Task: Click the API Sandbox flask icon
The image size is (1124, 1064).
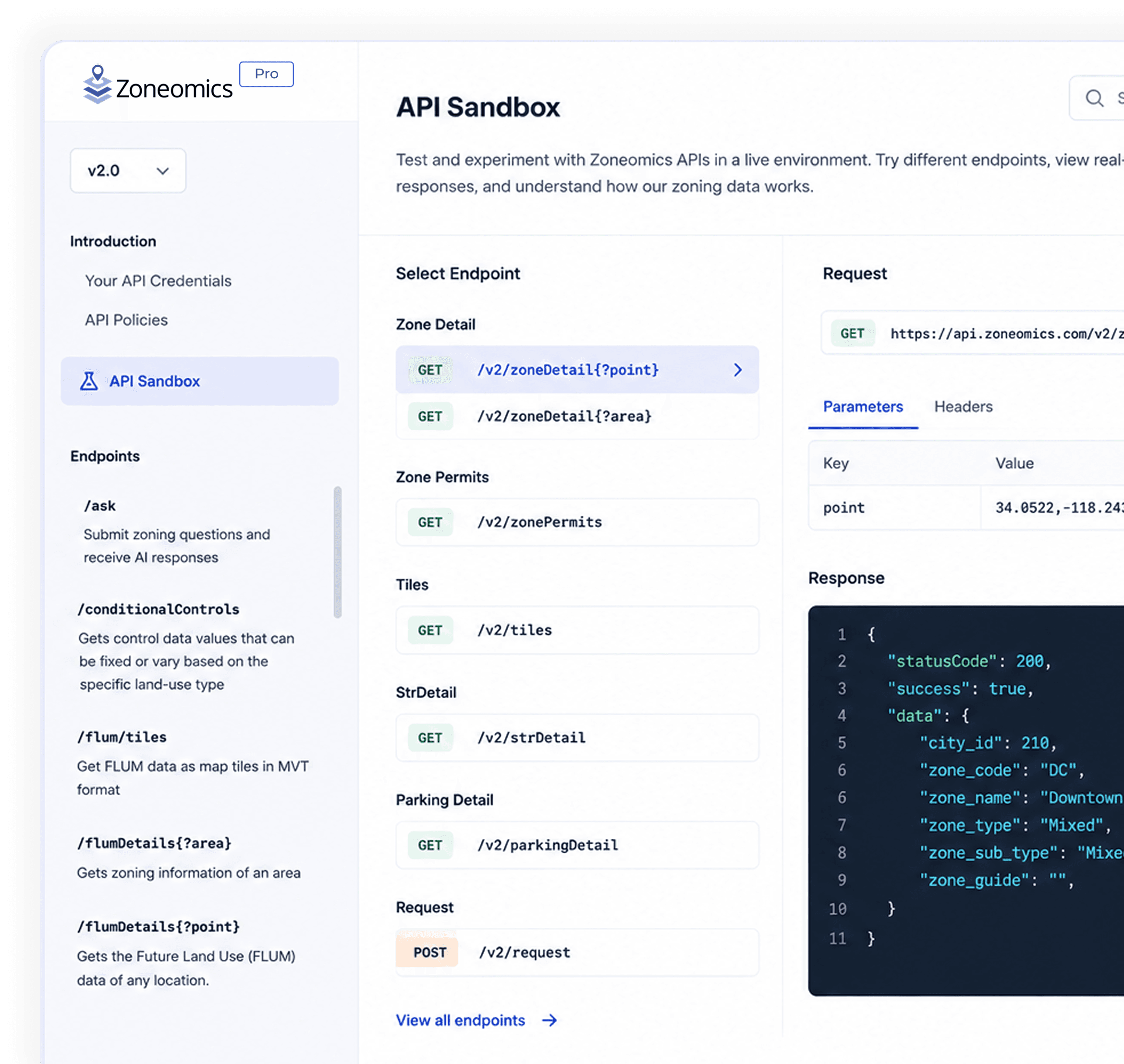Action: click(x=88, y=381)
